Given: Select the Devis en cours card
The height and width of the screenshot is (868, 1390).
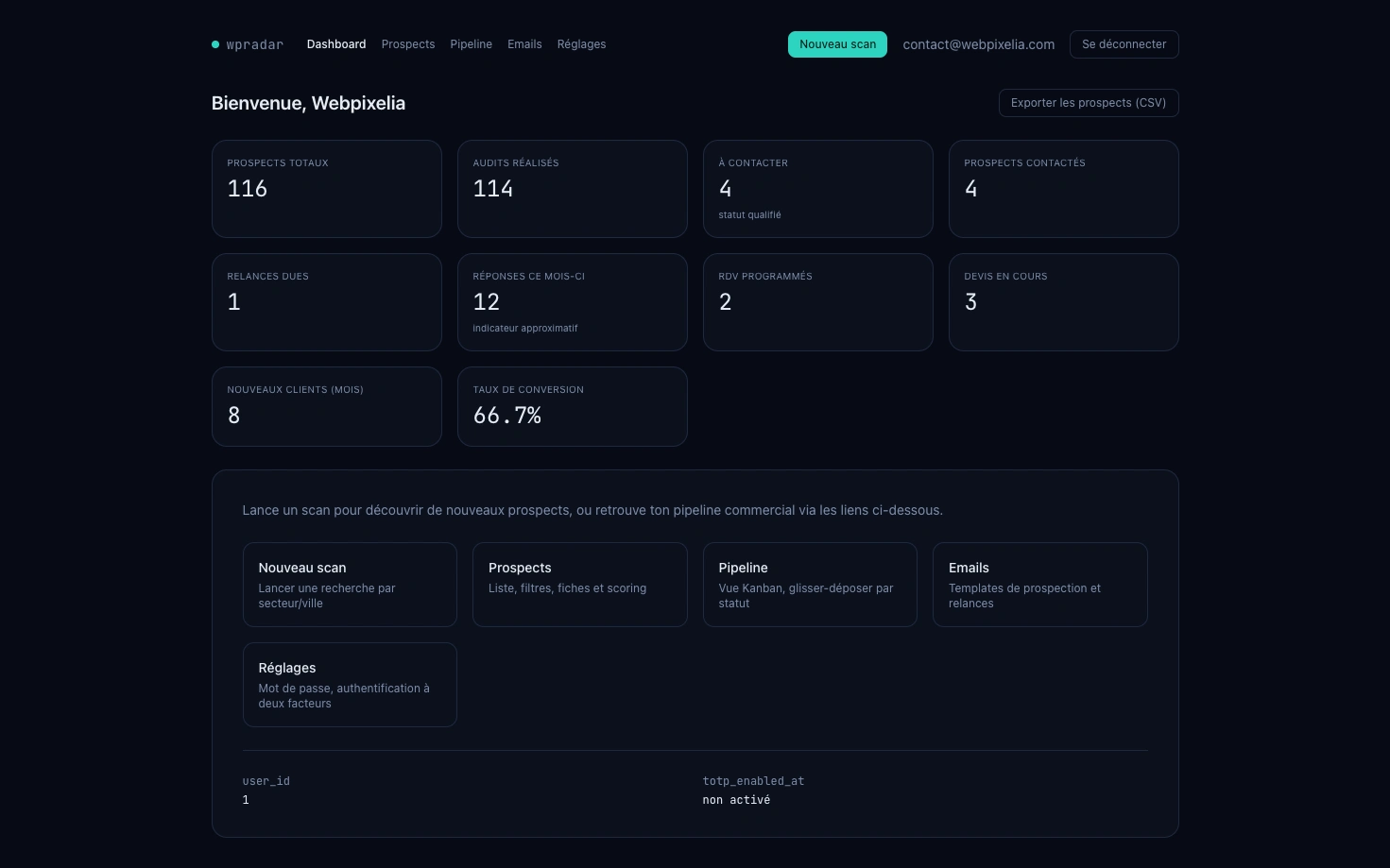Looking at the screenshot, I should [1064, 302].
